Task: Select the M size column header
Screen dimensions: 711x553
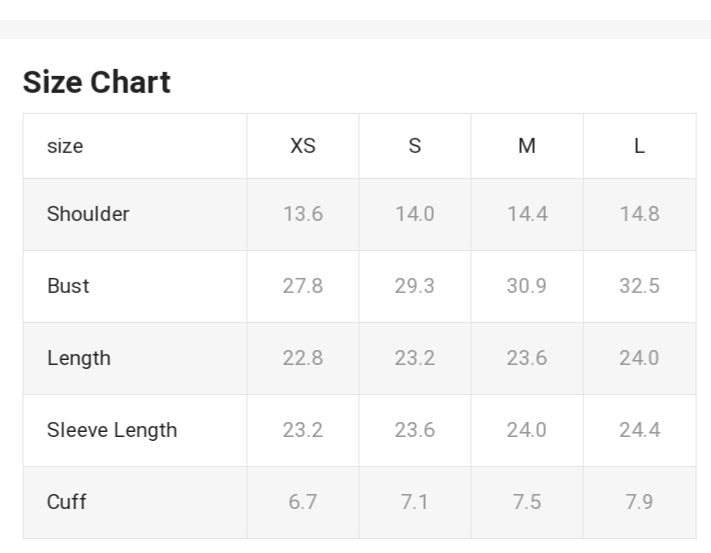Action: pyautogui.click(x=527, y=146)
